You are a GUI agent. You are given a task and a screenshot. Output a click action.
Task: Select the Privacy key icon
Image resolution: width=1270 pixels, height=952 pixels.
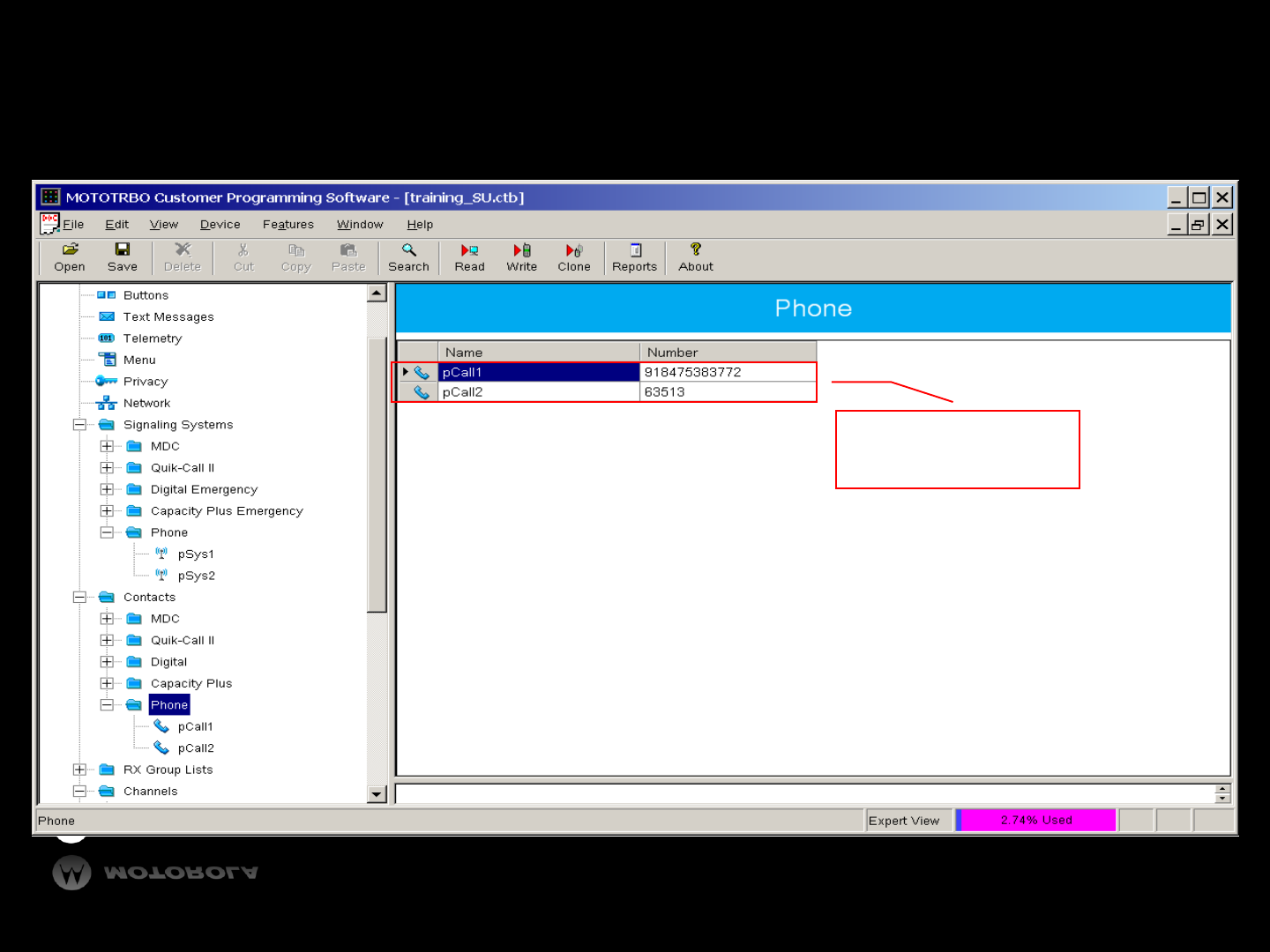[x=107, y=382]
